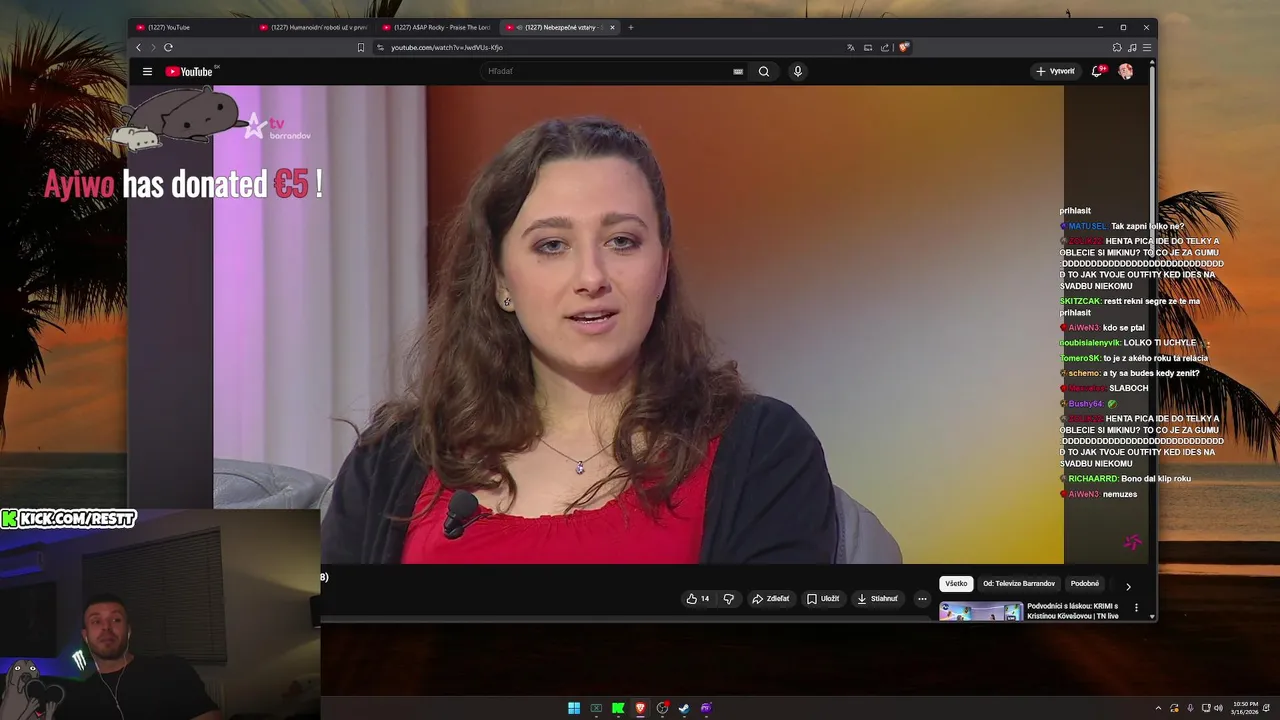Click the Stiahnuť download button

tap(878, 599)
